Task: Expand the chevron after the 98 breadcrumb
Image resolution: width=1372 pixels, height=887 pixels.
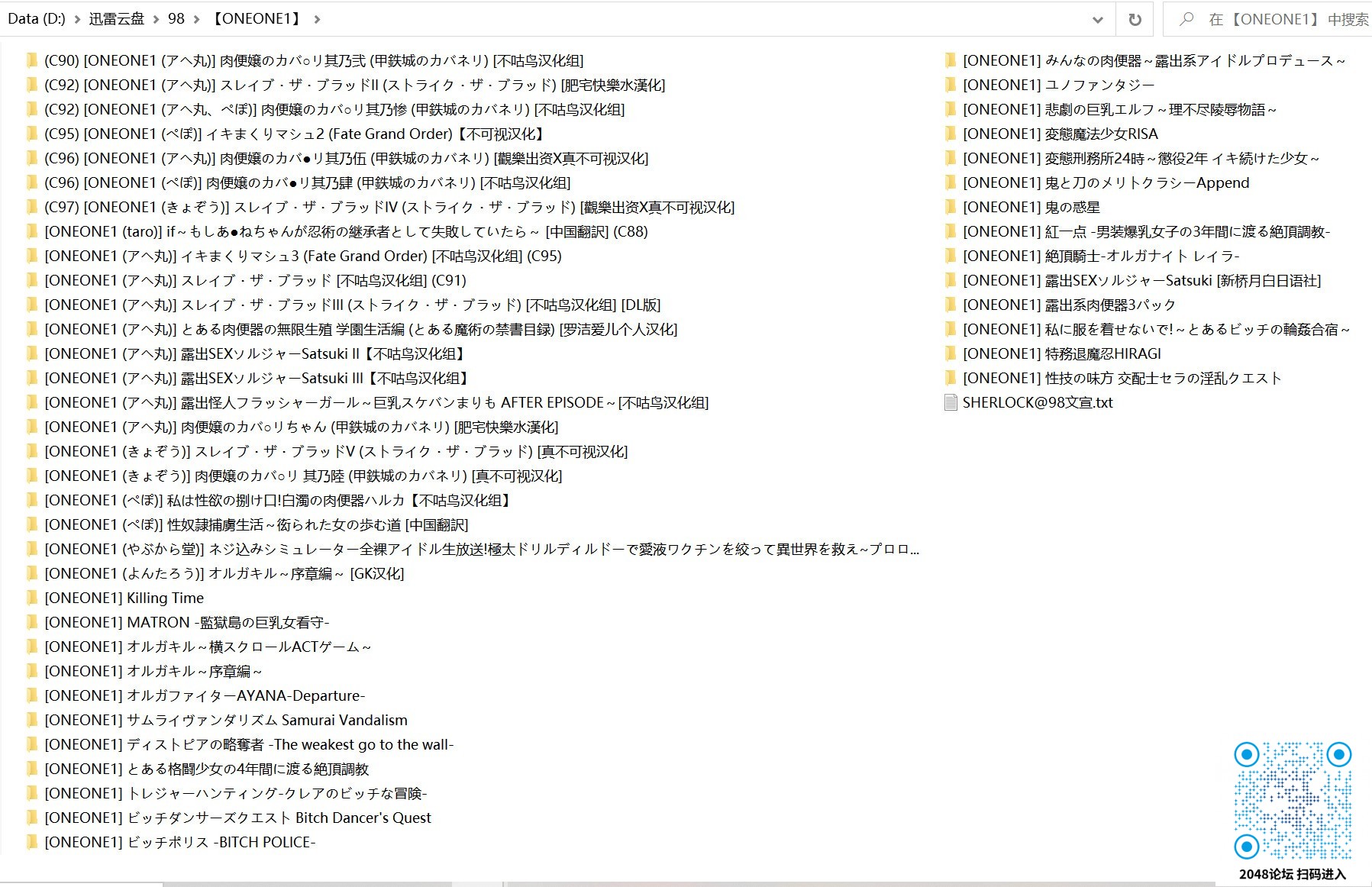Action: tap(197, 19)
